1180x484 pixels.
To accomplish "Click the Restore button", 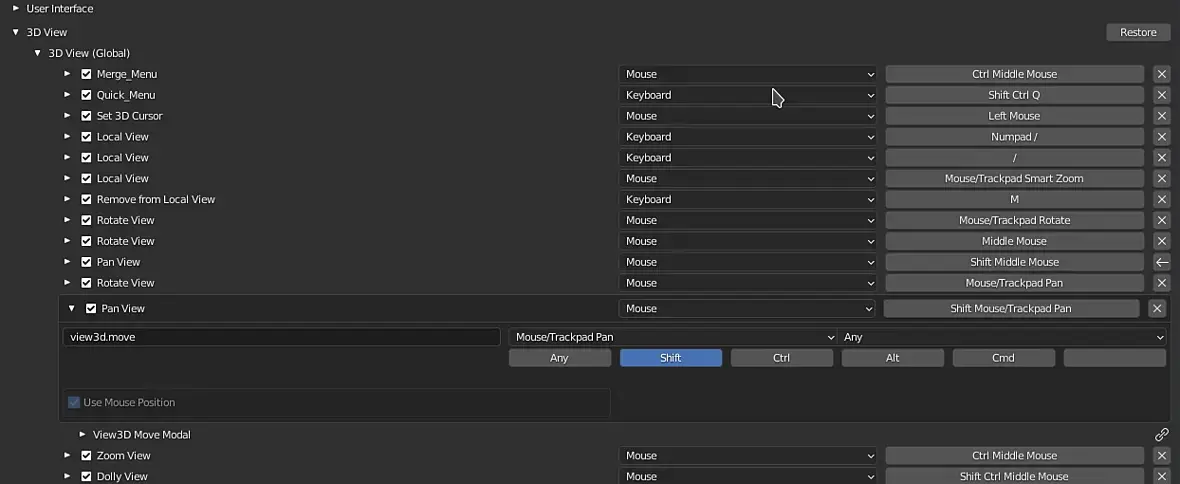I will tap(1138, 32).
